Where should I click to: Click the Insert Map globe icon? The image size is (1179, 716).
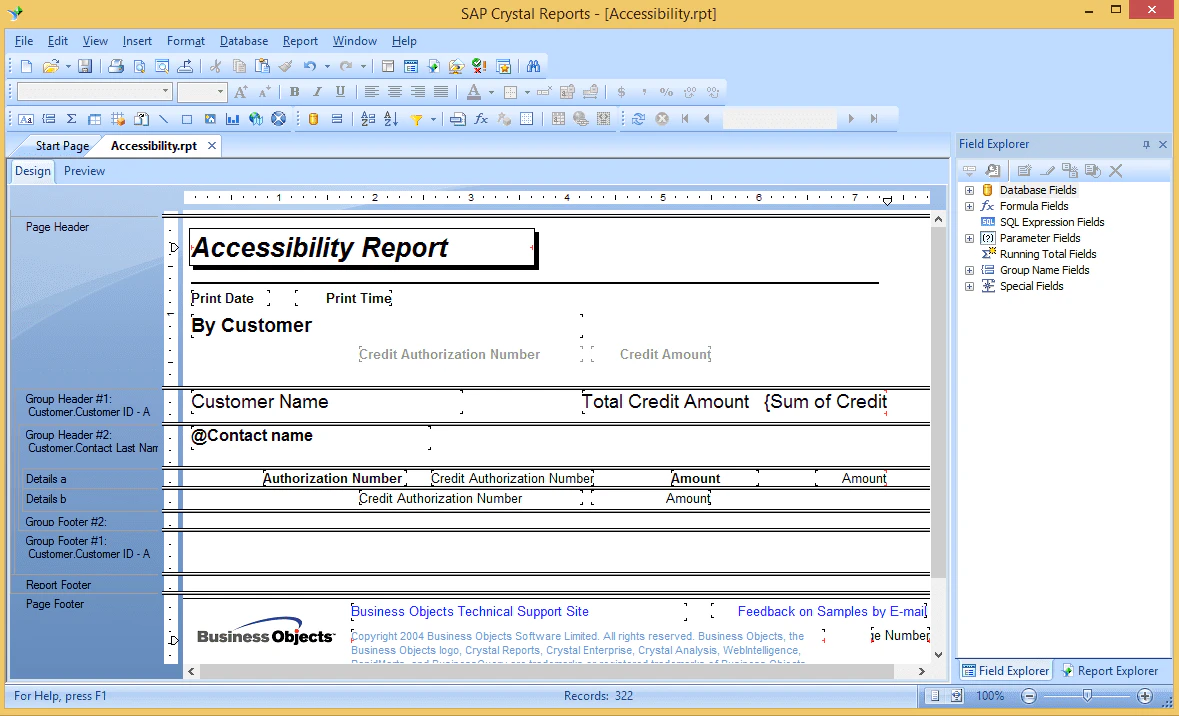[256, 119]
